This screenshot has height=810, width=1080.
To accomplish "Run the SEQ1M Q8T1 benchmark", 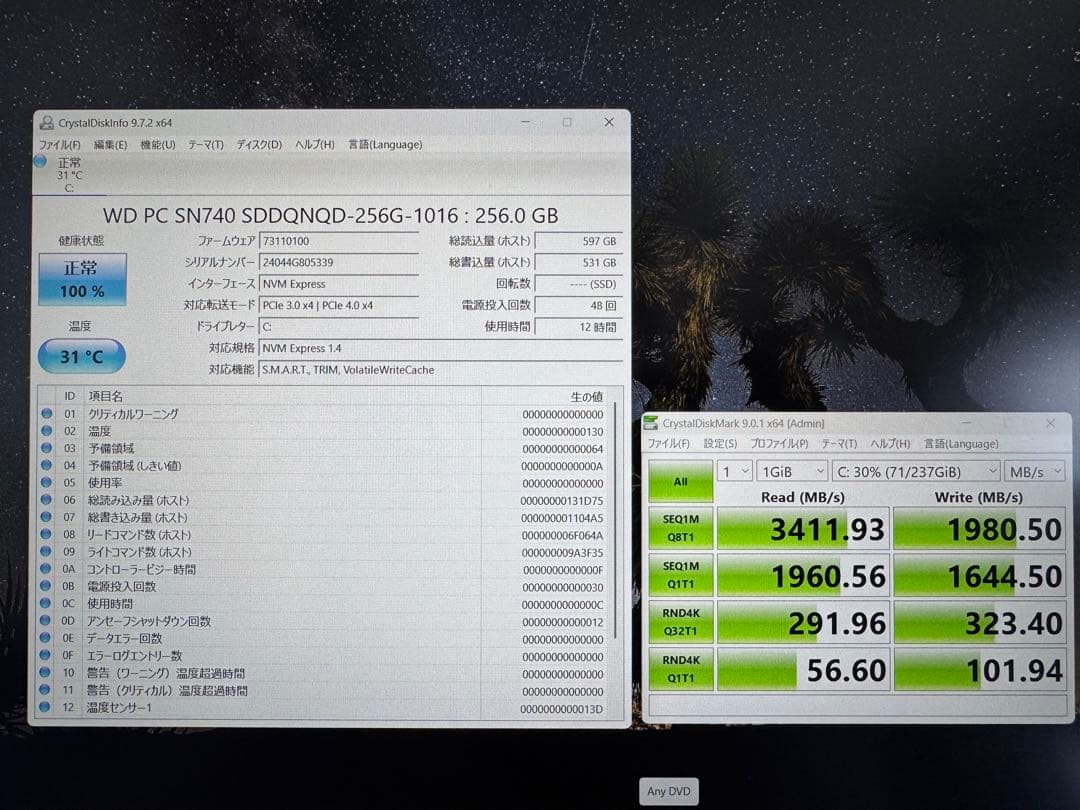I will pyautogui.click(x=681, y=528).
